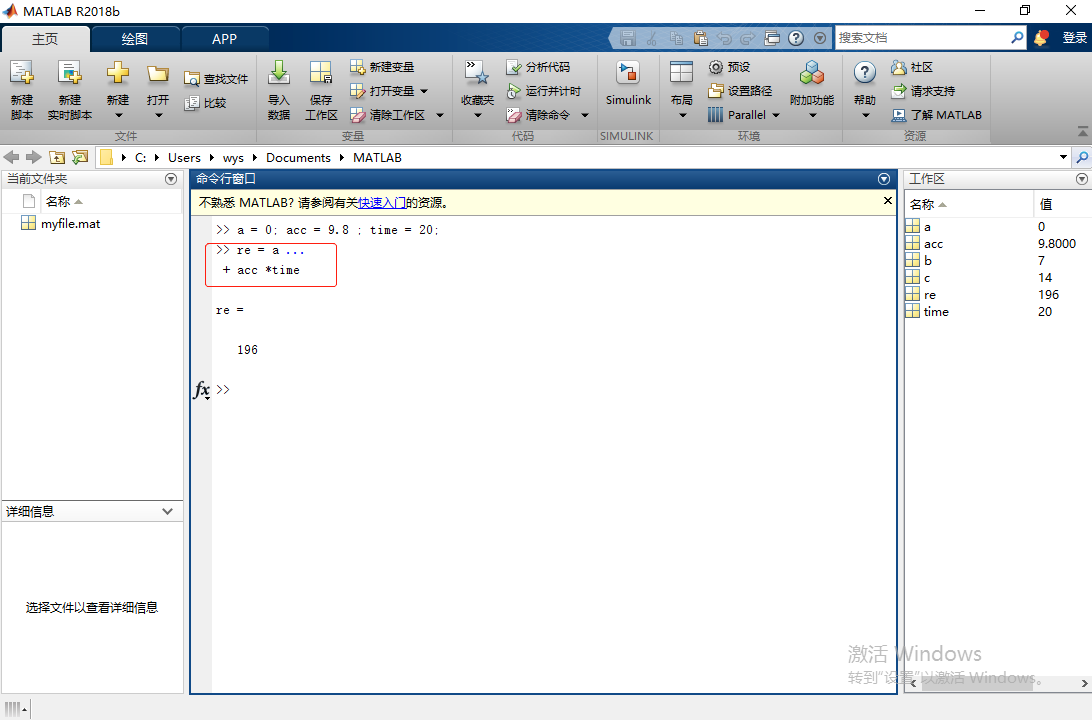This screenshot has height=720, width=1092.
Task: Launch Simulink from the toolstrip
Action: click(x=628, y=84)
